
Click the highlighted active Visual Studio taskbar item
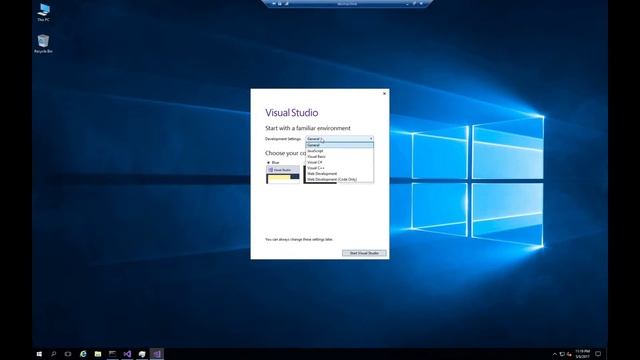pyautogui.click(x=157, y=354)
